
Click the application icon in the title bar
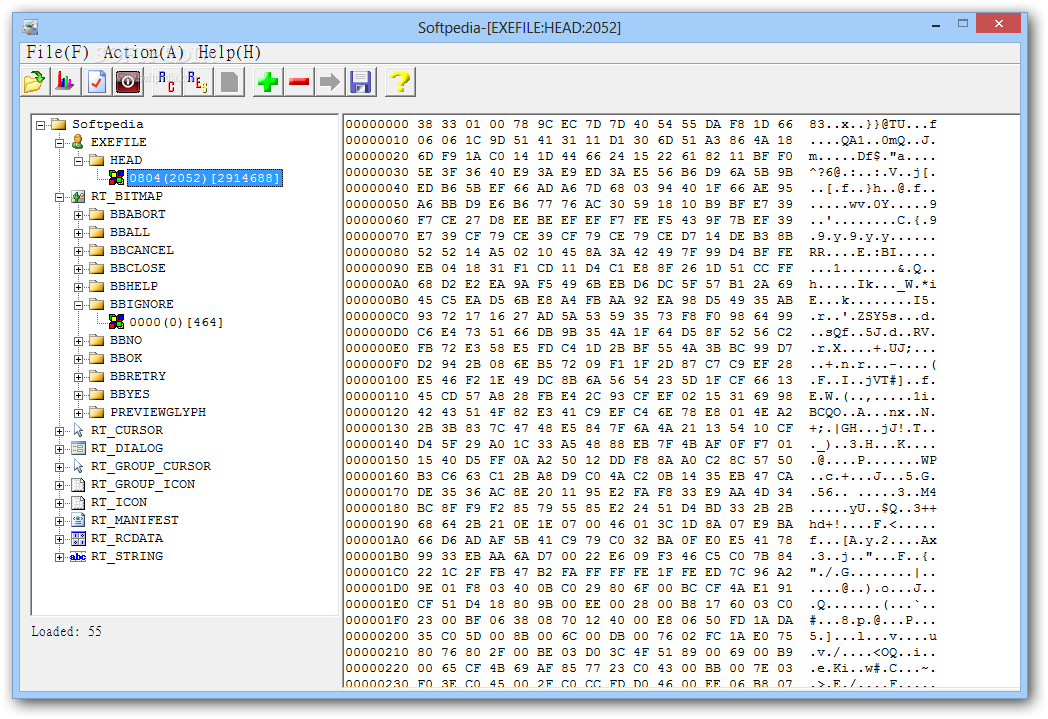point(30,27)
